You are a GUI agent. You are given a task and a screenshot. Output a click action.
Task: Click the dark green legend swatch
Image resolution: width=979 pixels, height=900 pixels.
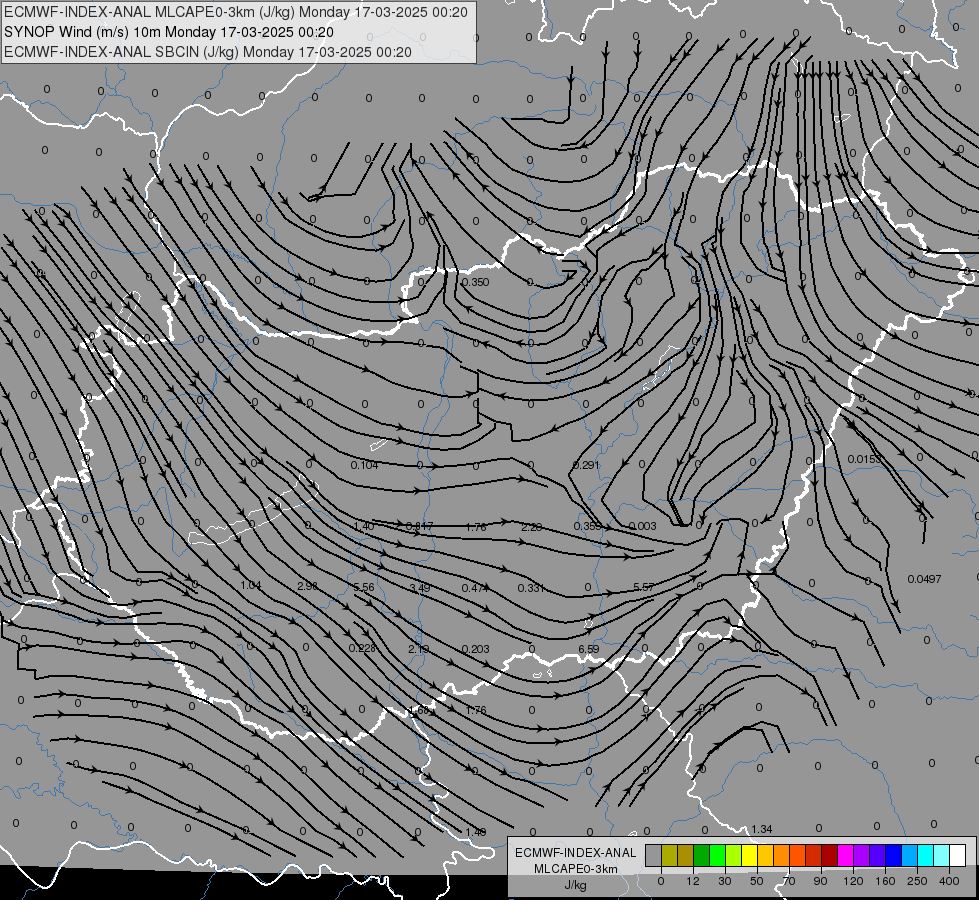pyautogui.click(x=702, y=855)
